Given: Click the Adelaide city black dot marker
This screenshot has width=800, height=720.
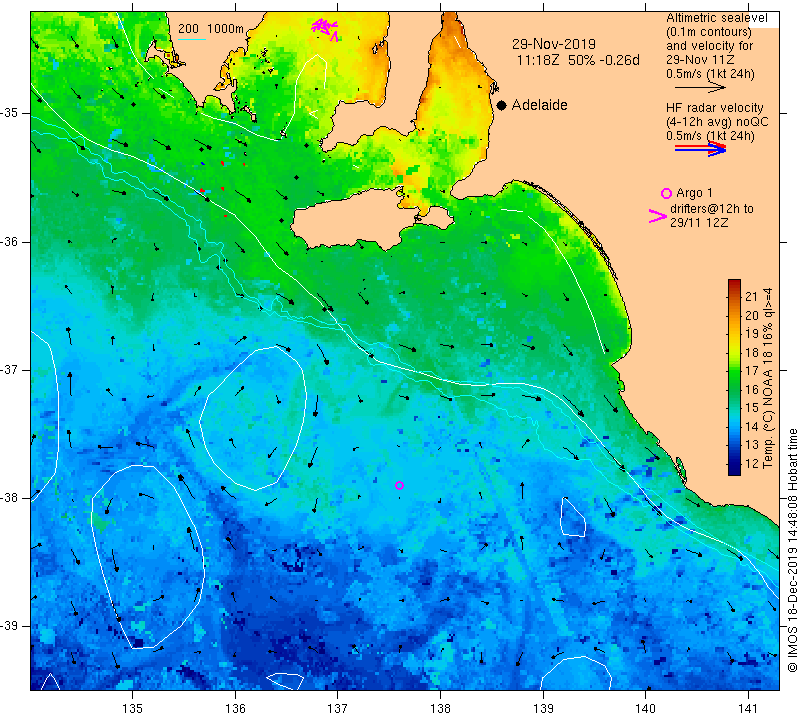Looking at the screenshot, I should pyautogui.click(x=502, y=105).
